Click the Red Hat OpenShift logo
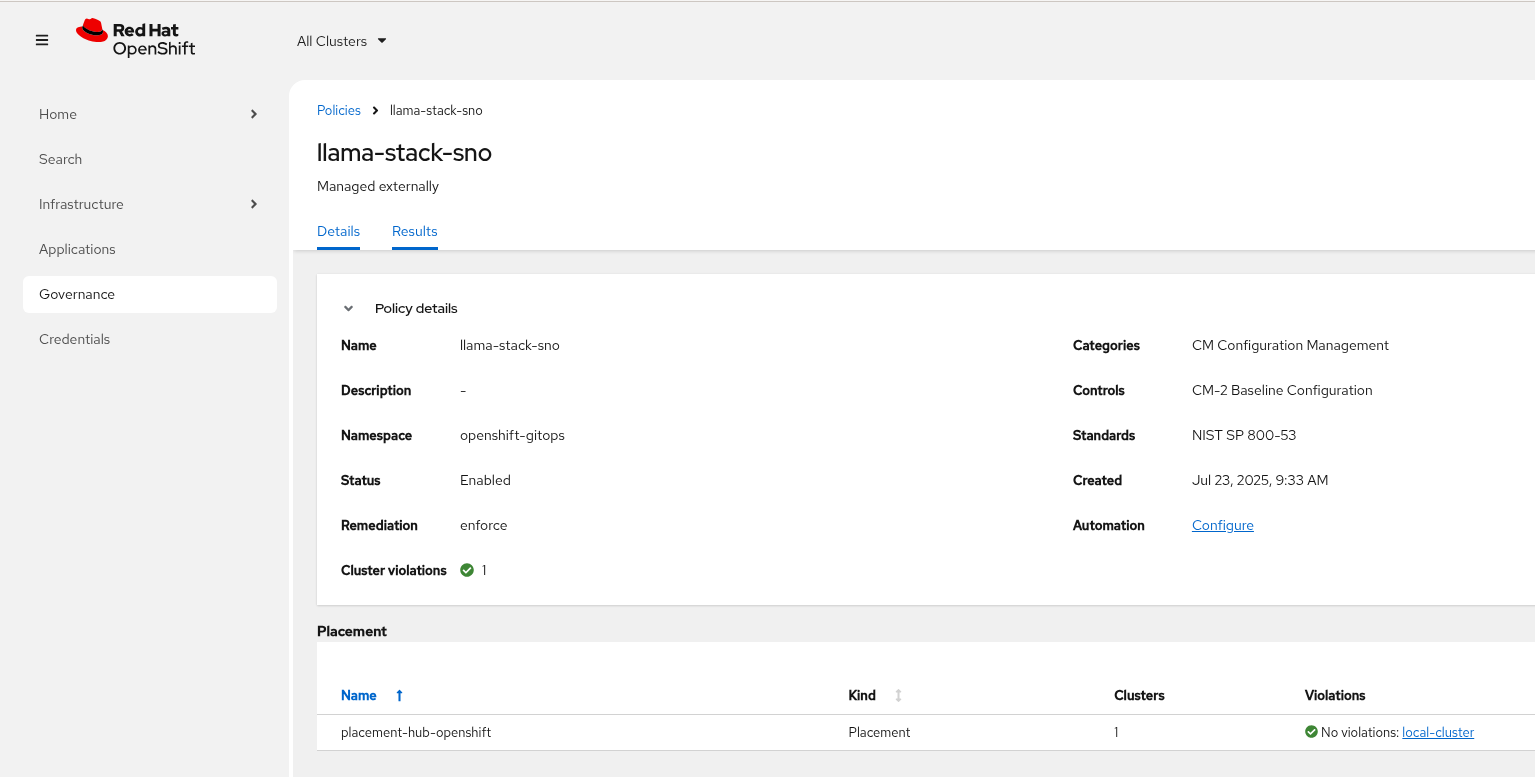 [x=136, y=39]
